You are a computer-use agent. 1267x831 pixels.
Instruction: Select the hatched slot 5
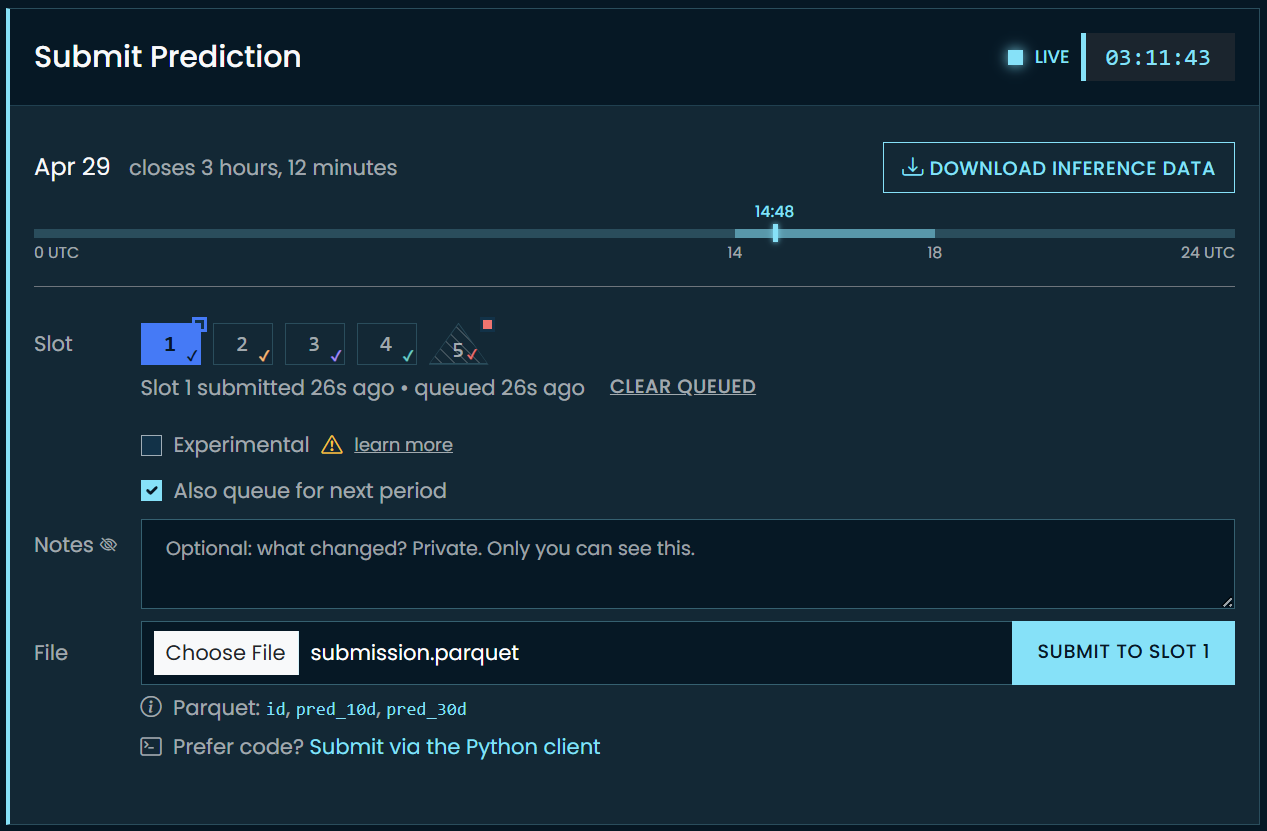459,345
